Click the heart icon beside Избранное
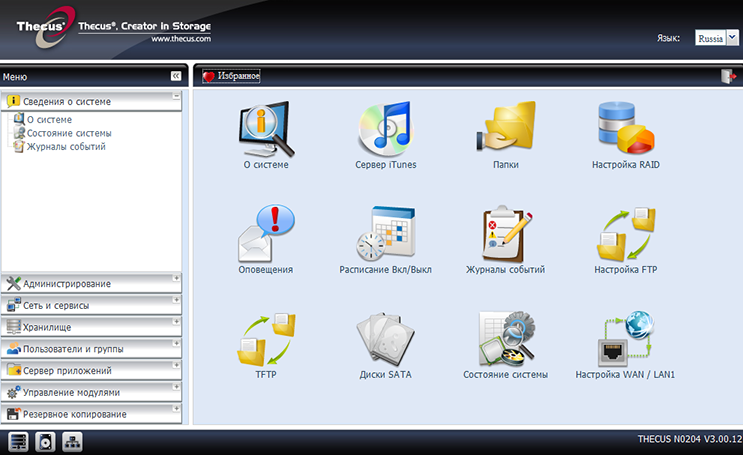Viewport: 743px width, 455px height. tap(209, 76)
